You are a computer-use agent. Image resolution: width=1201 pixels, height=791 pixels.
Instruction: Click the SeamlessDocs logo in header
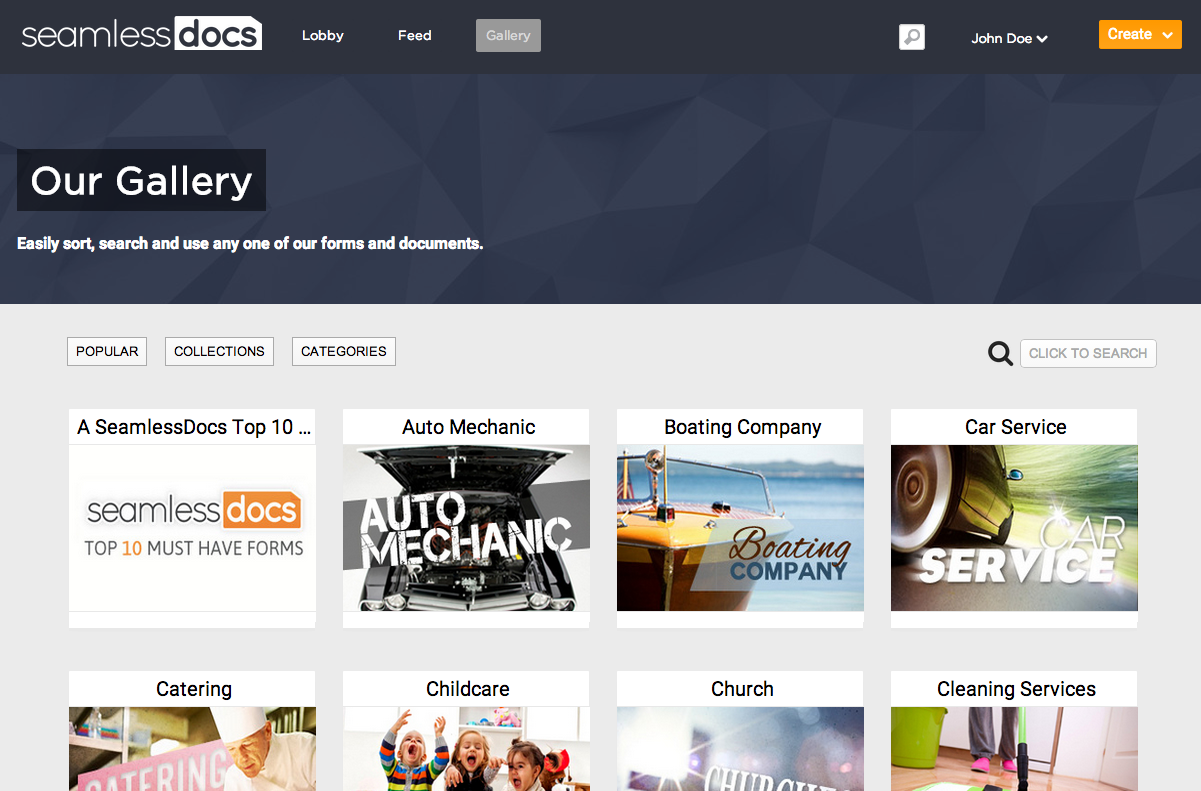[x=142, y=34]
